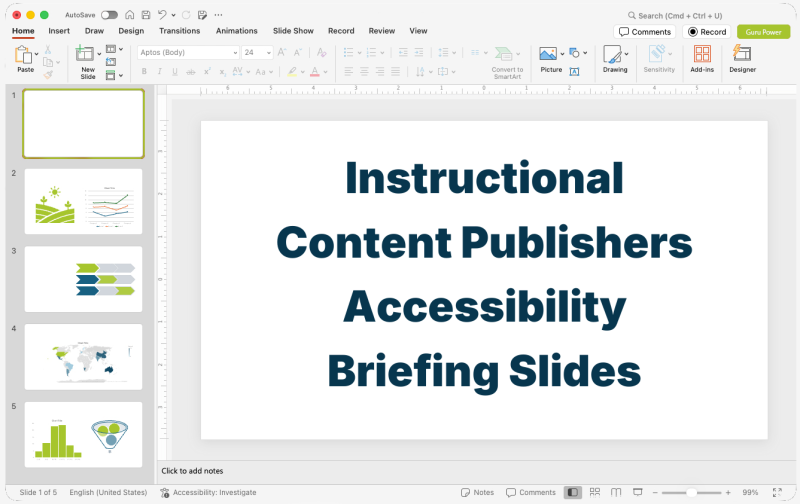This screenshot has height=504, width=800.
Task: Select slide 2 thumbnail with line chart
Action: 83,201
